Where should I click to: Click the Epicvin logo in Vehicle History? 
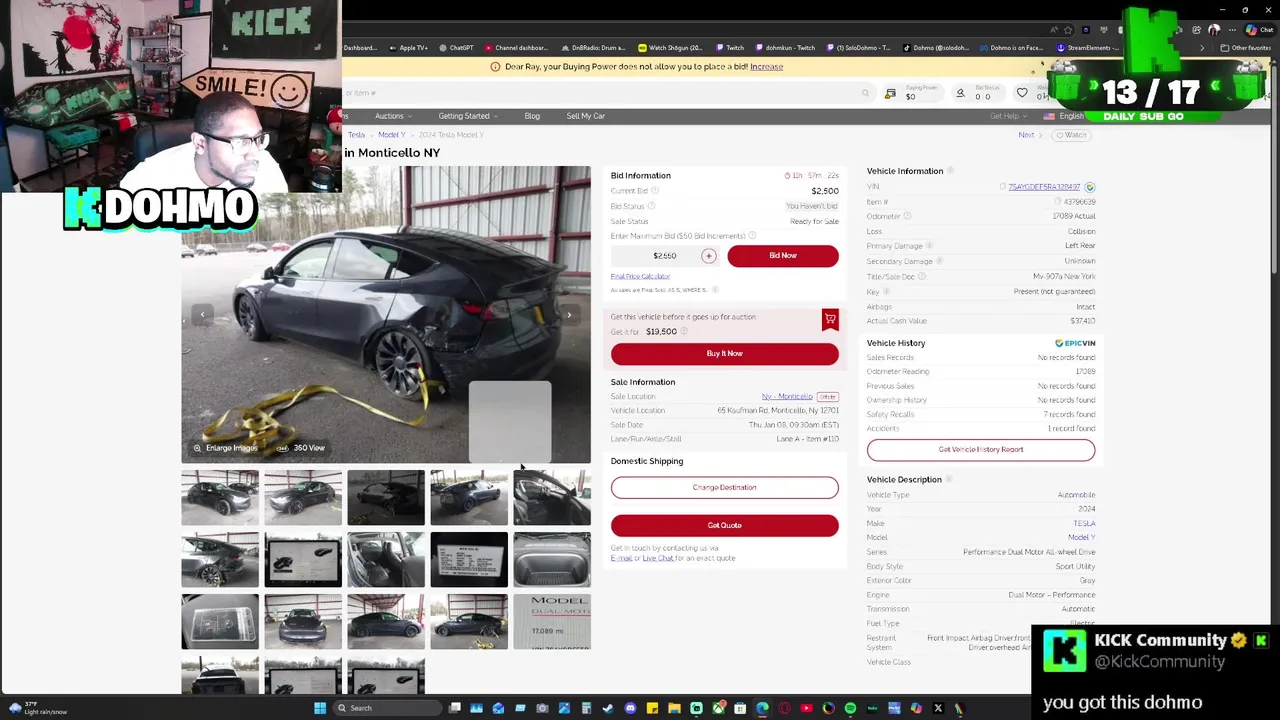(x=1075, y=343)
